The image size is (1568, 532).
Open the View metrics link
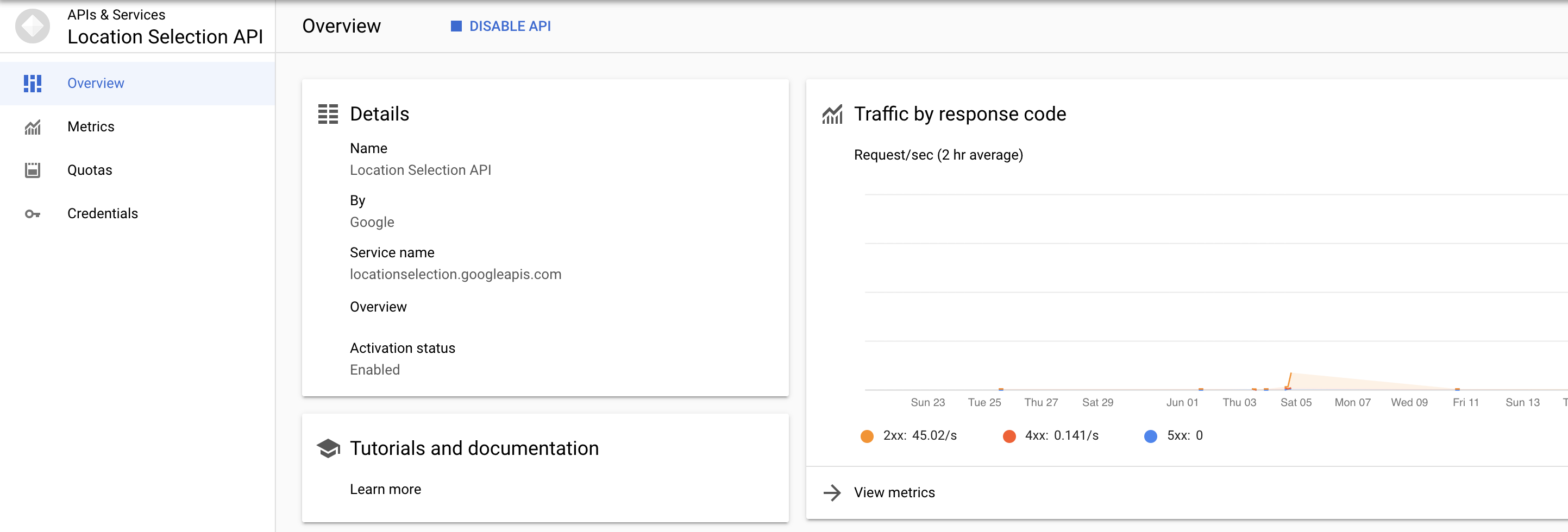(x=894, y=492)
